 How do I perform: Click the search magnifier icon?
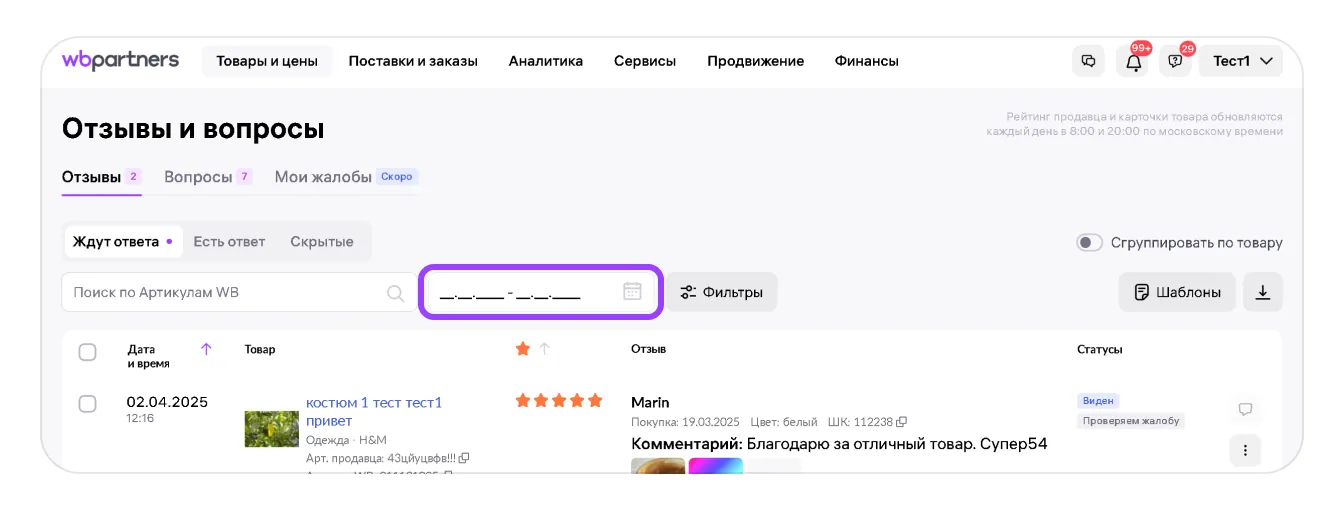[x=395, y=293]
